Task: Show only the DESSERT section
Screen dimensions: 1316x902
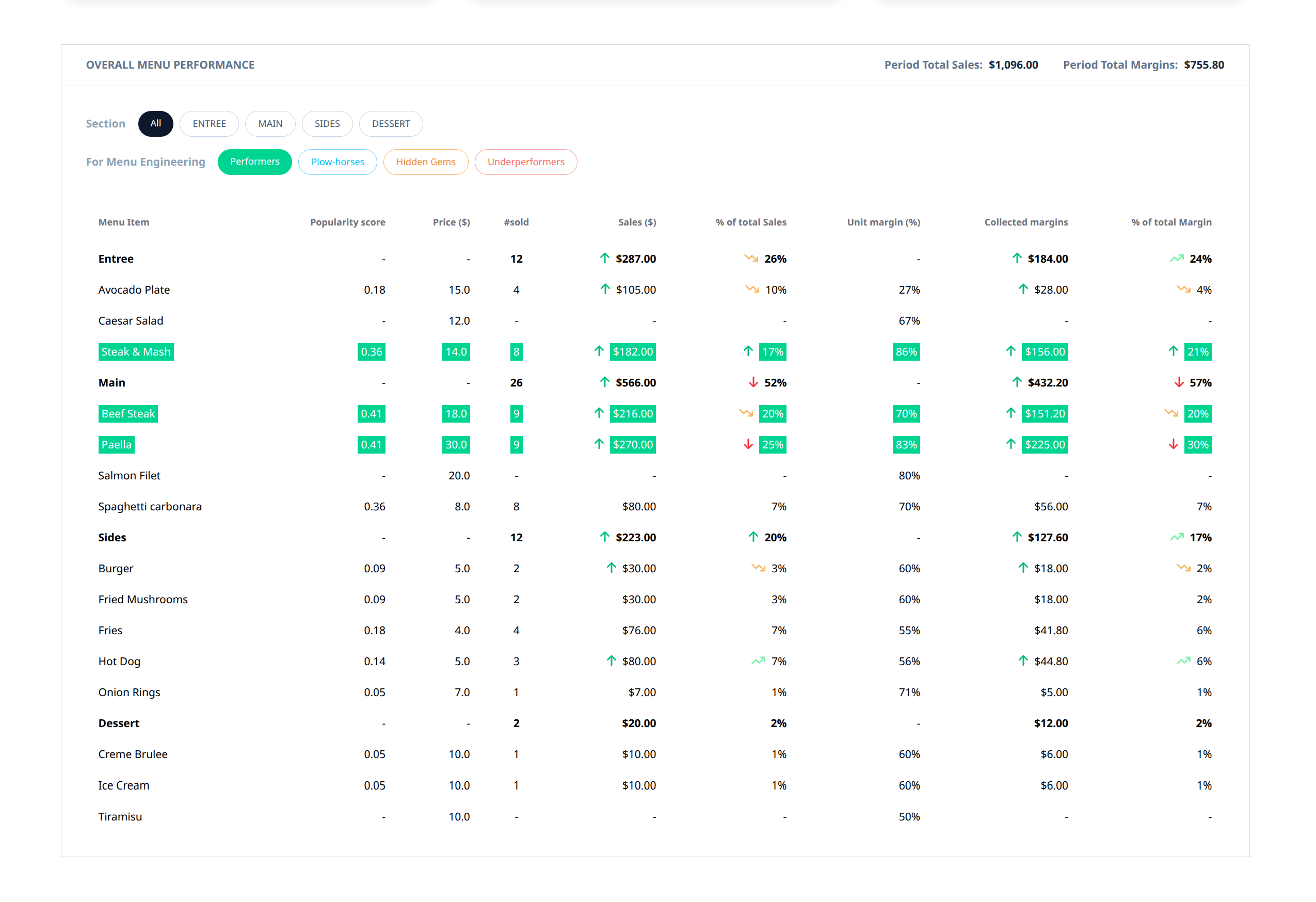Action: (x=391, y=123)
